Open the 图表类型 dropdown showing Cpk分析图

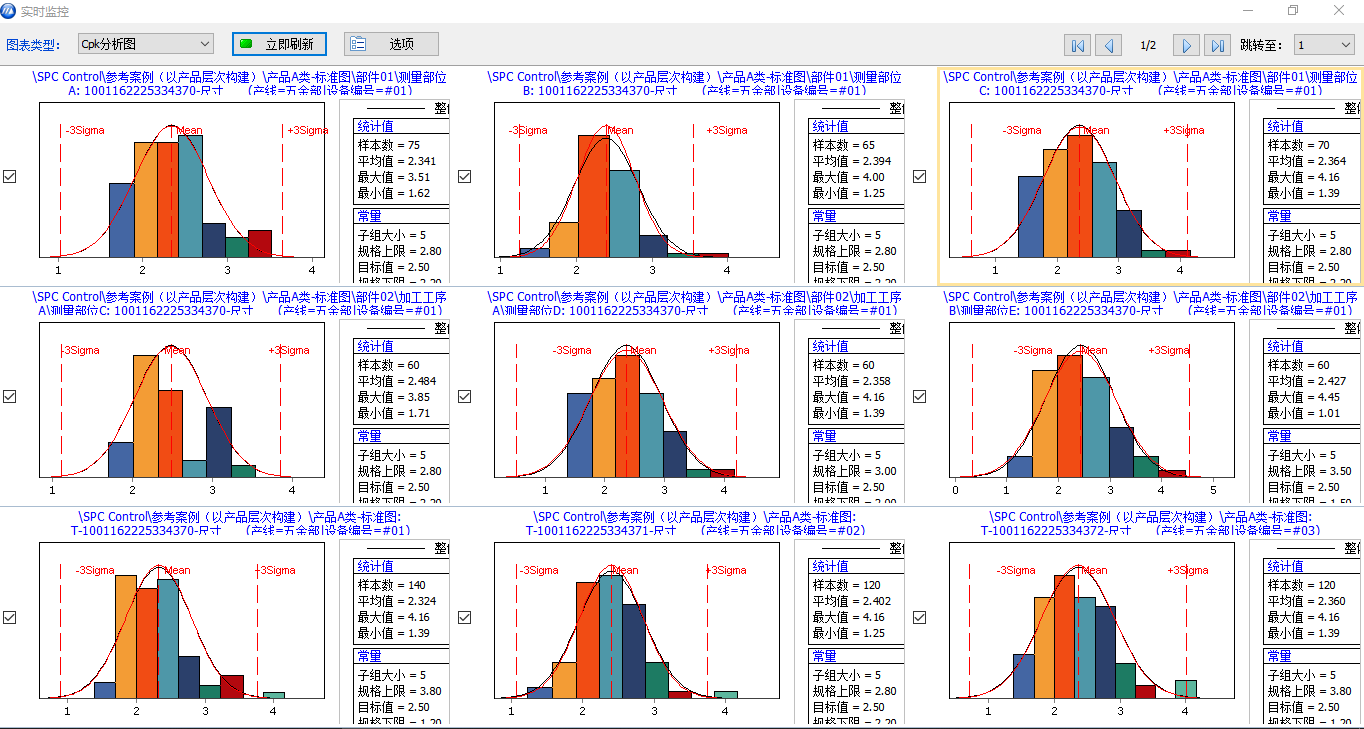point(146,44)
